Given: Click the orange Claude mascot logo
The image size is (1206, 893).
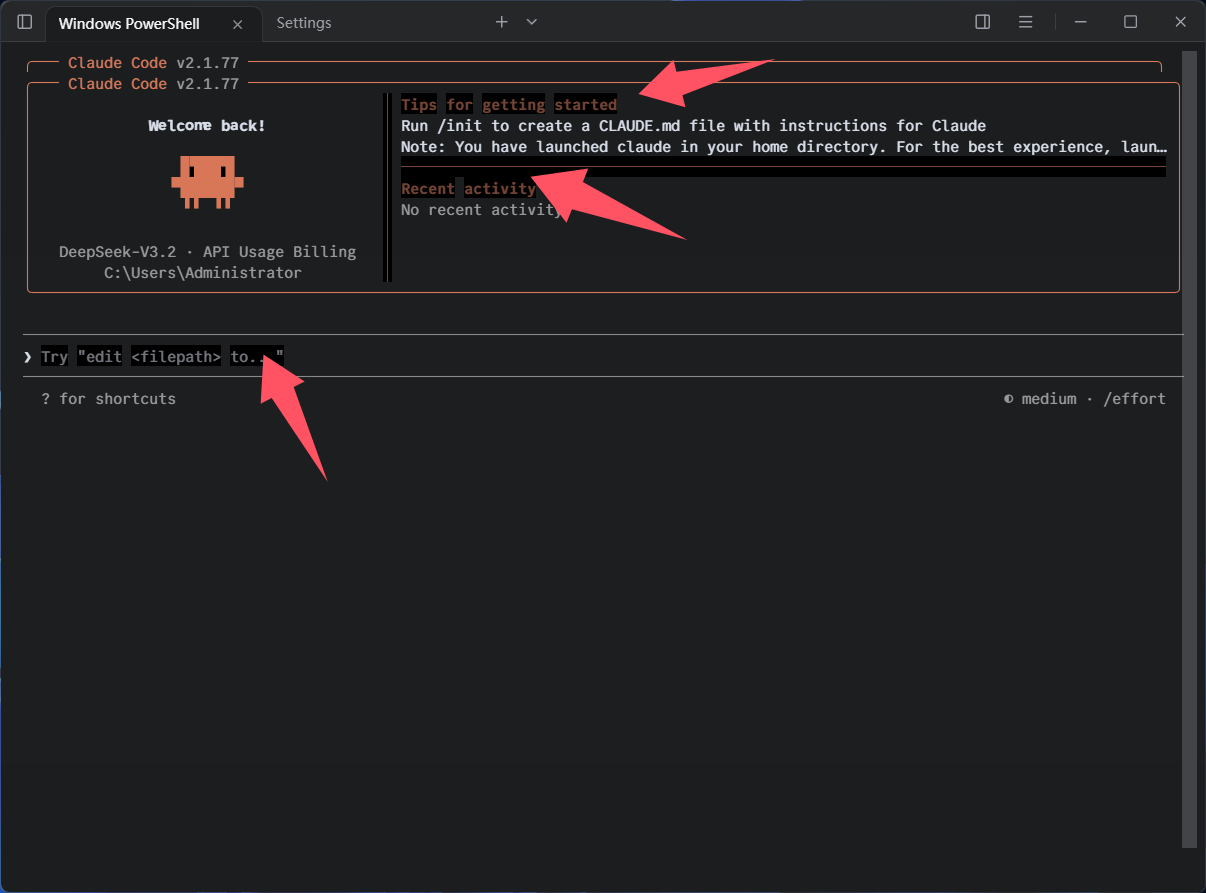Looking at the screenshot, I should (x=207, y=182).
